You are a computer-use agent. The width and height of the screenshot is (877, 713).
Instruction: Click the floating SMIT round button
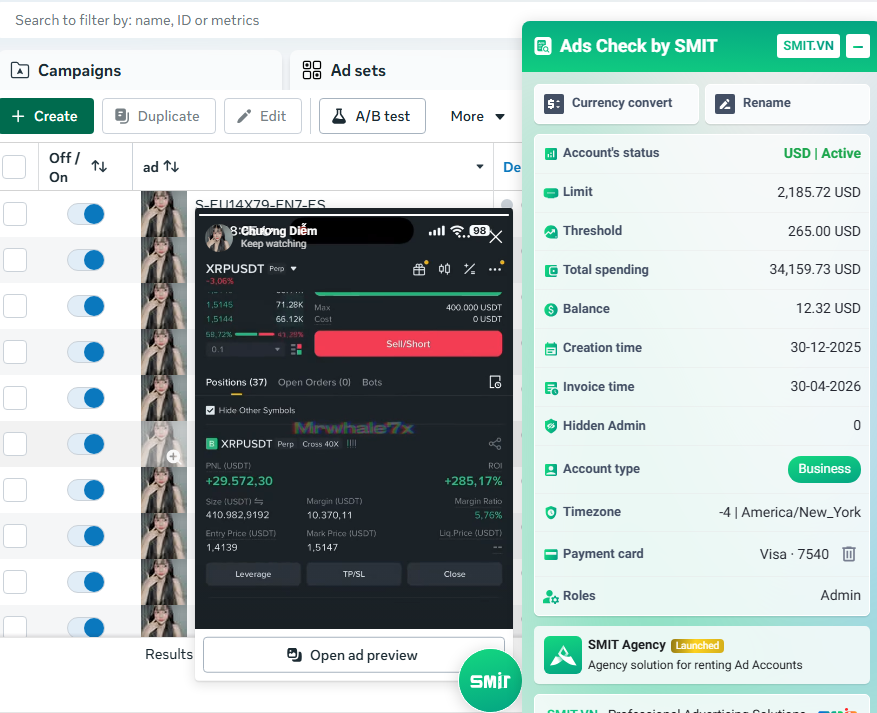tap(490, 681)
